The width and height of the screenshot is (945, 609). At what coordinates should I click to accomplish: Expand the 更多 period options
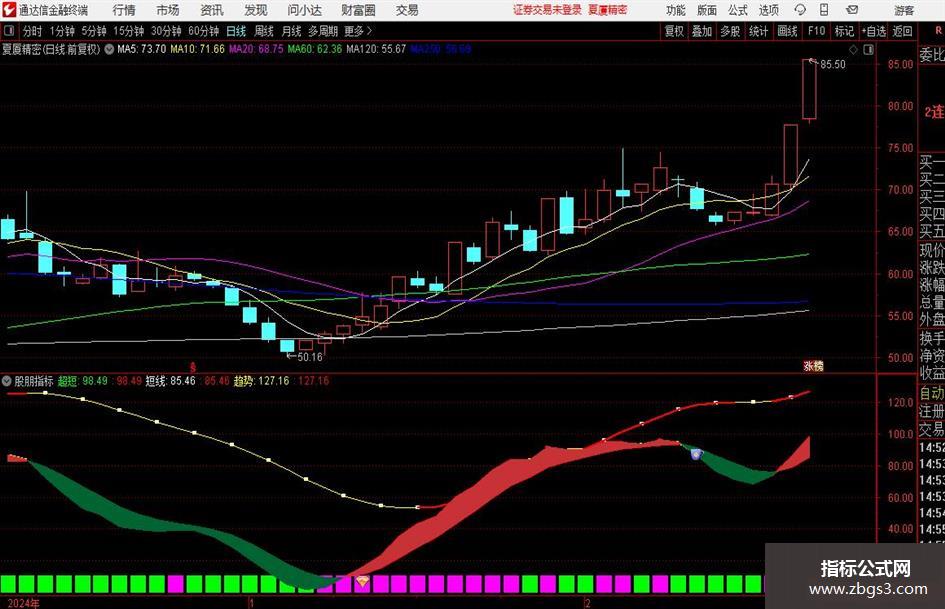pyautogui.click(x=358, y=31)
